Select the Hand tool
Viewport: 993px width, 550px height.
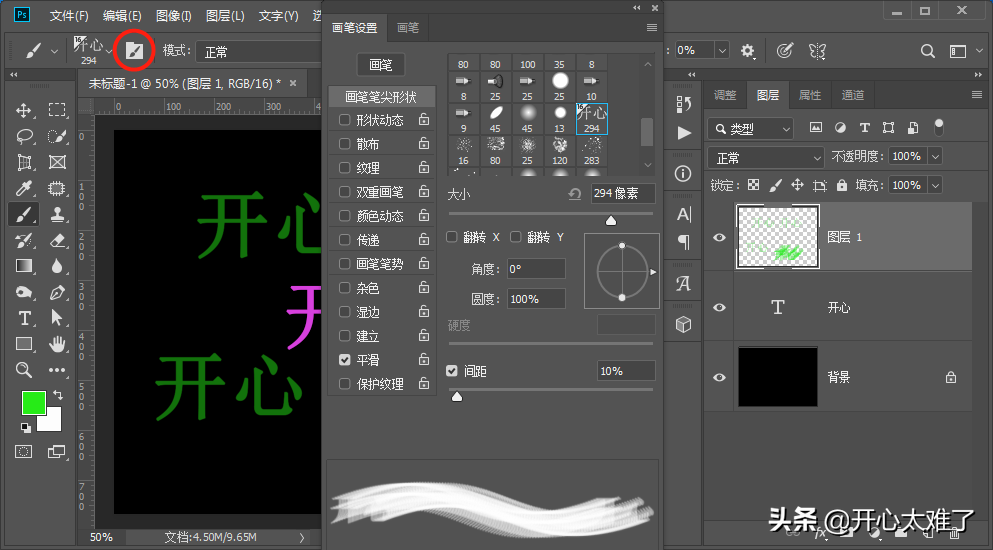(57, 344)
